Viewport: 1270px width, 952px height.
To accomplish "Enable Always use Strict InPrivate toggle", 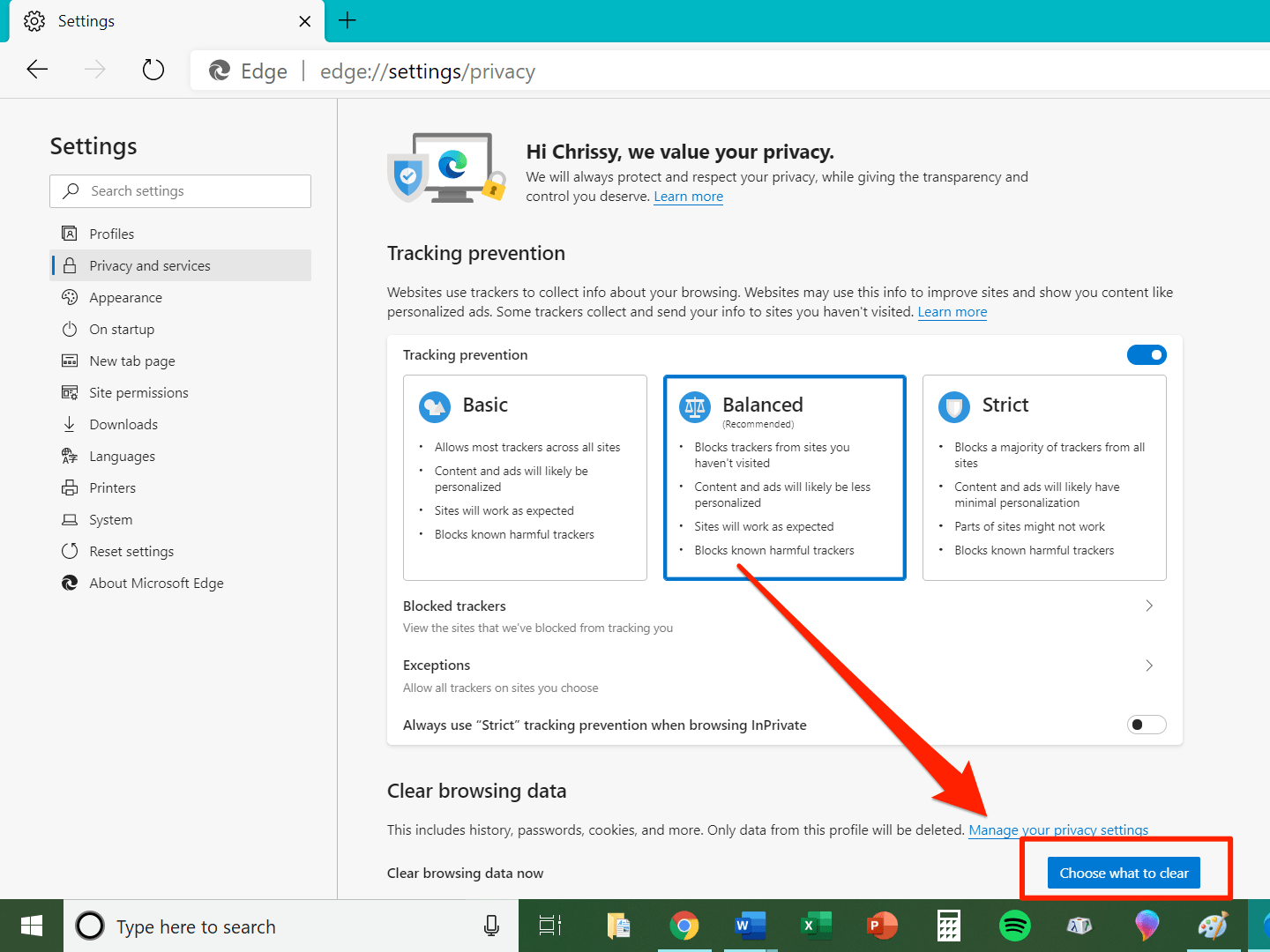I will (1147, 725).
